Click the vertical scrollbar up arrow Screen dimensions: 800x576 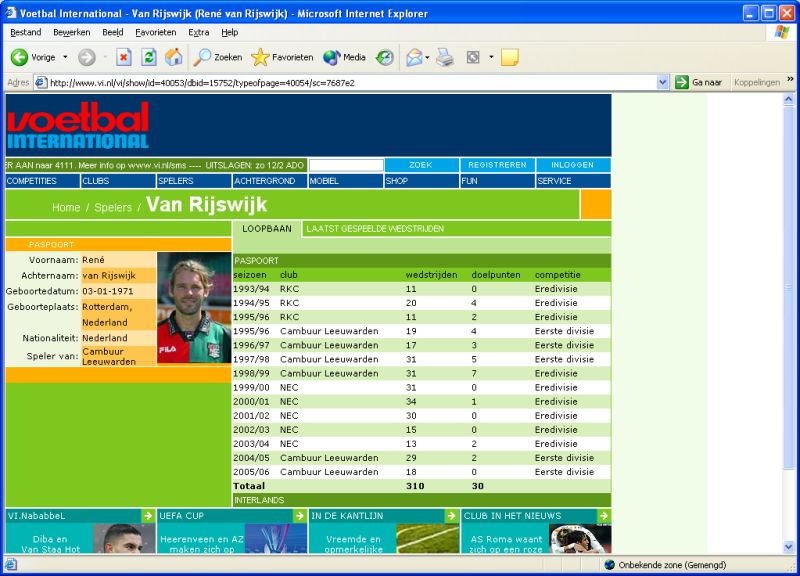point(789,99)
